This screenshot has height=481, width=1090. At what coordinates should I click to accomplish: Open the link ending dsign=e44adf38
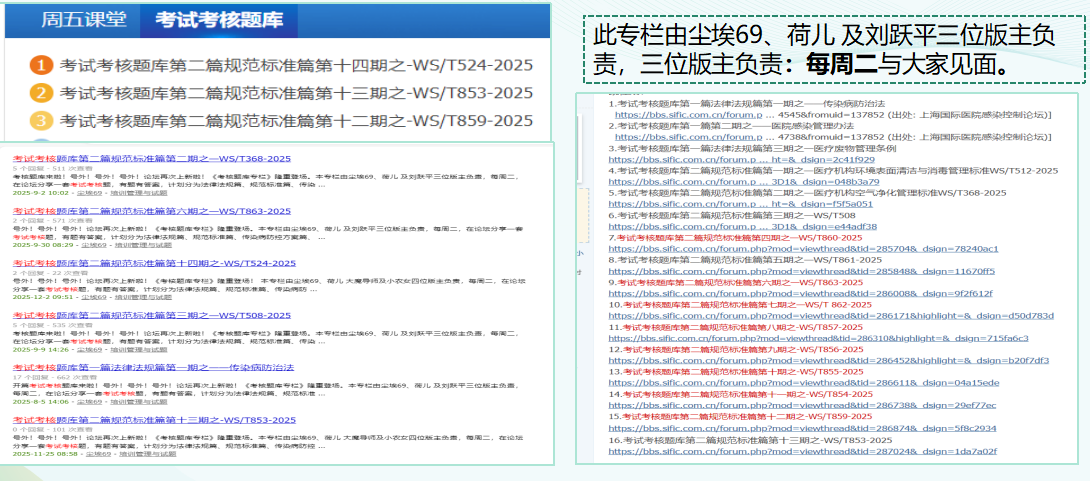[742, 226]
